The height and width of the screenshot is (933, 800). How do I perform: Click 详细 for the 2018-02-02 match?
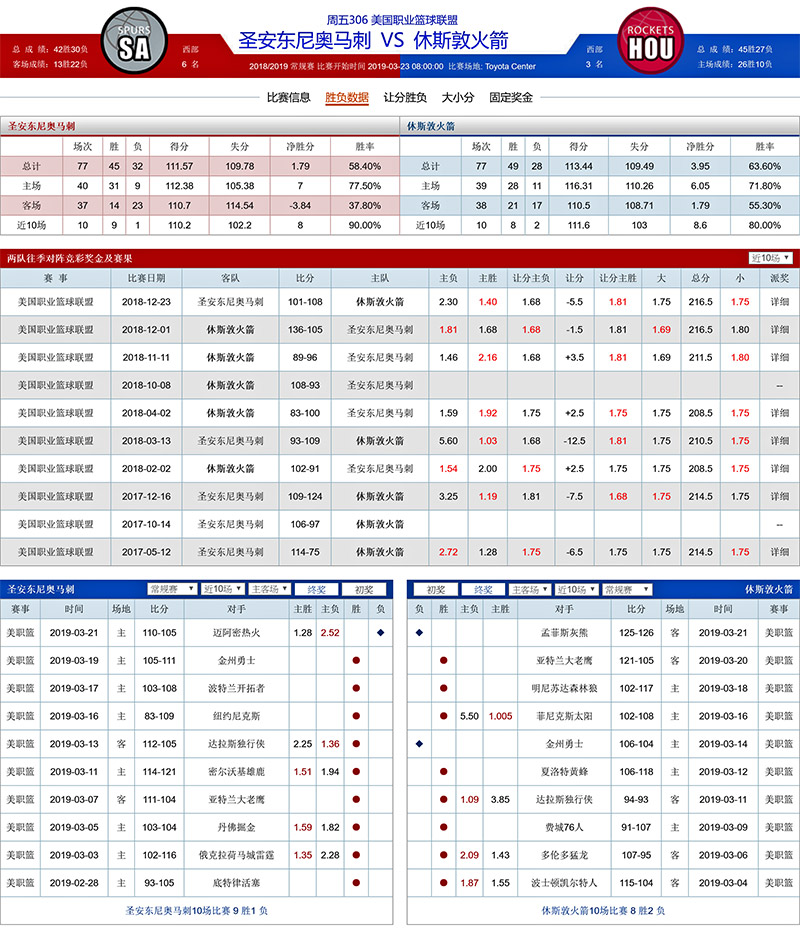780,469
